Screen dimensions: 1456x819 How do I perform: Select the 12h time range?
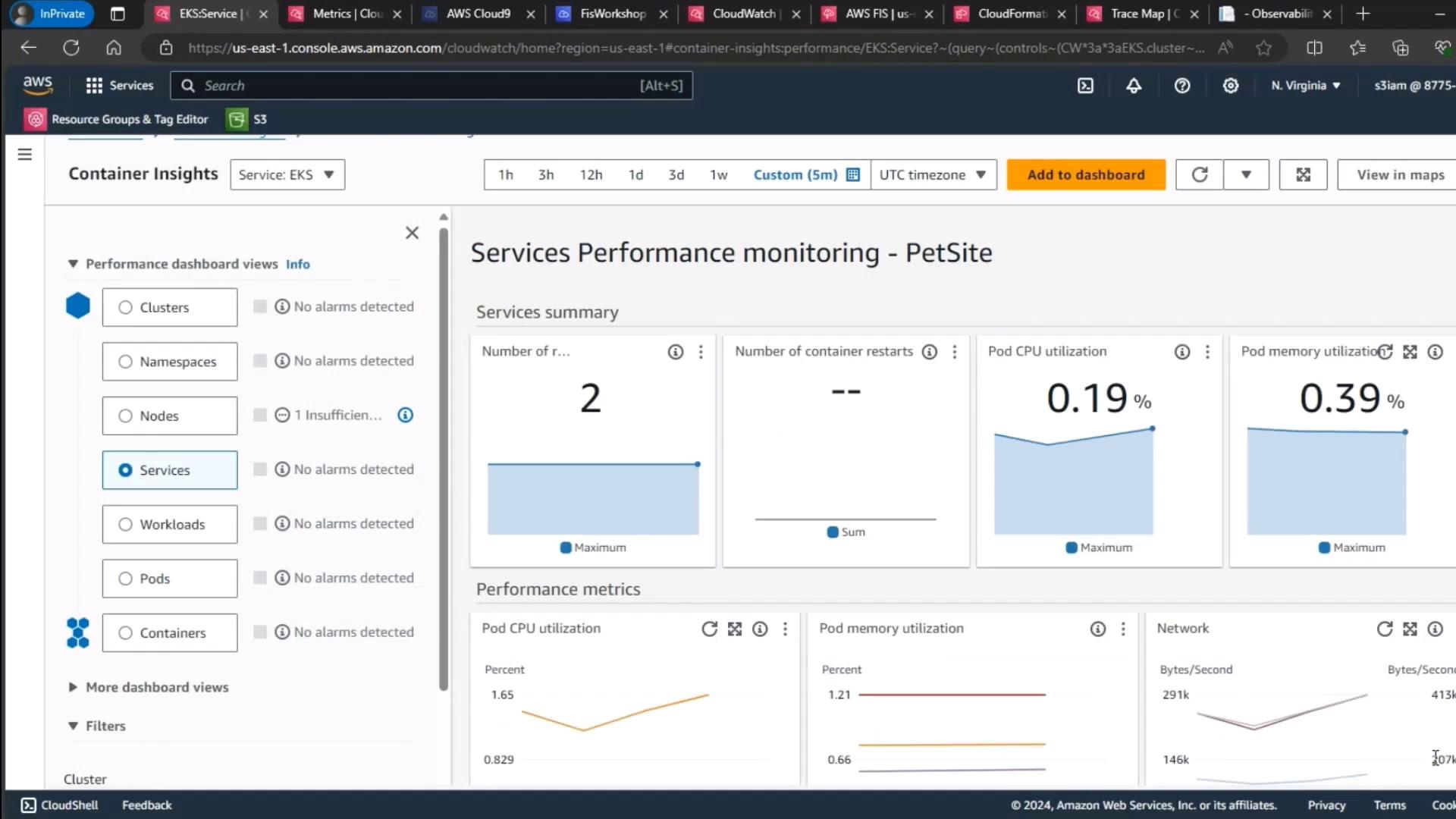591,175
